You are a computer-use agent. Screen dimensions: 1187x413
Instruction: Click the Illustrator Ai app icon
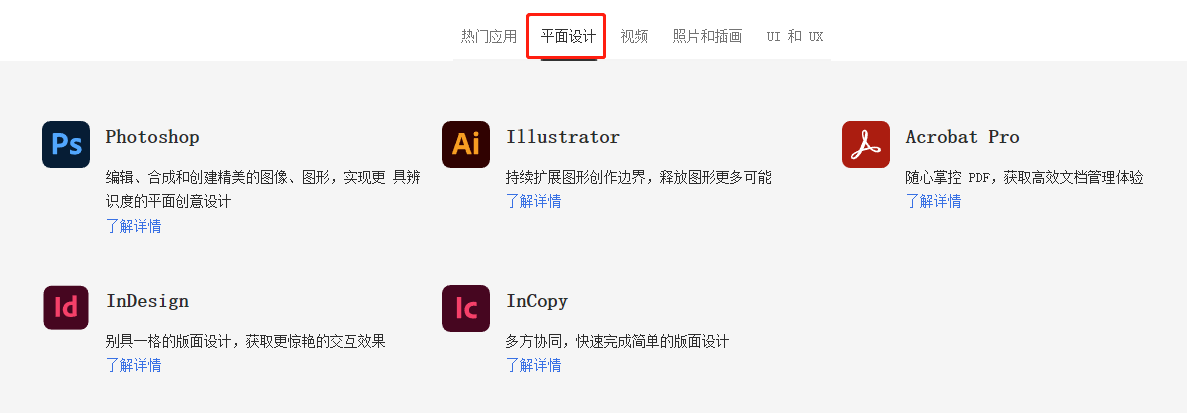(466, 144)
